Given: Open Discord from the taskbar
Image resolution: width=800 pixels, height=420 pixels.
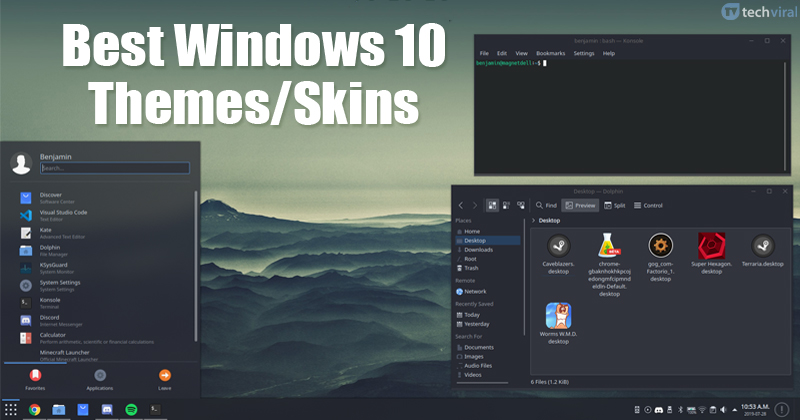Looking at the screenshot, I should (x=107, y=409).
